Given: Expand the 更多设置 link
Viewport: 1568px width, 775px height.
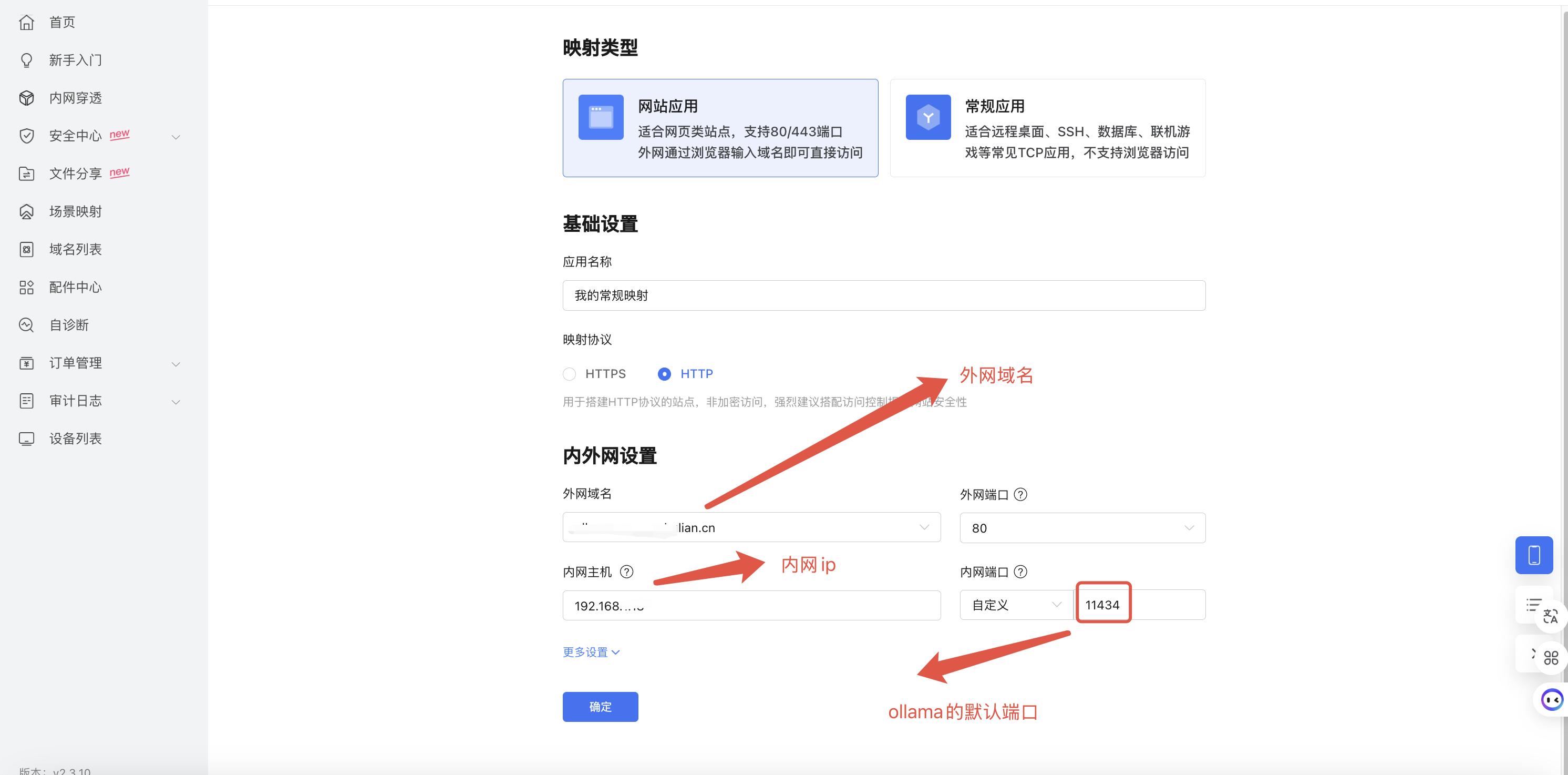Looking at the screenshot, I should [x=591, y=652].
